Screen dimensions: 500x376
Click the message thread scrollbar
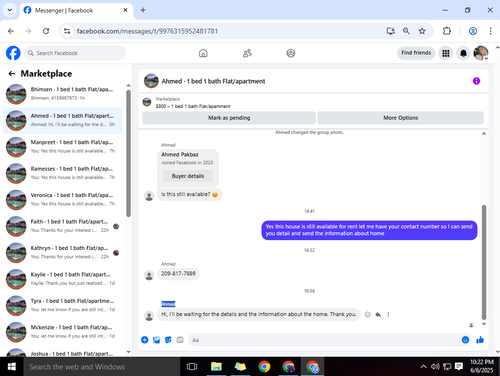point(484,262)
